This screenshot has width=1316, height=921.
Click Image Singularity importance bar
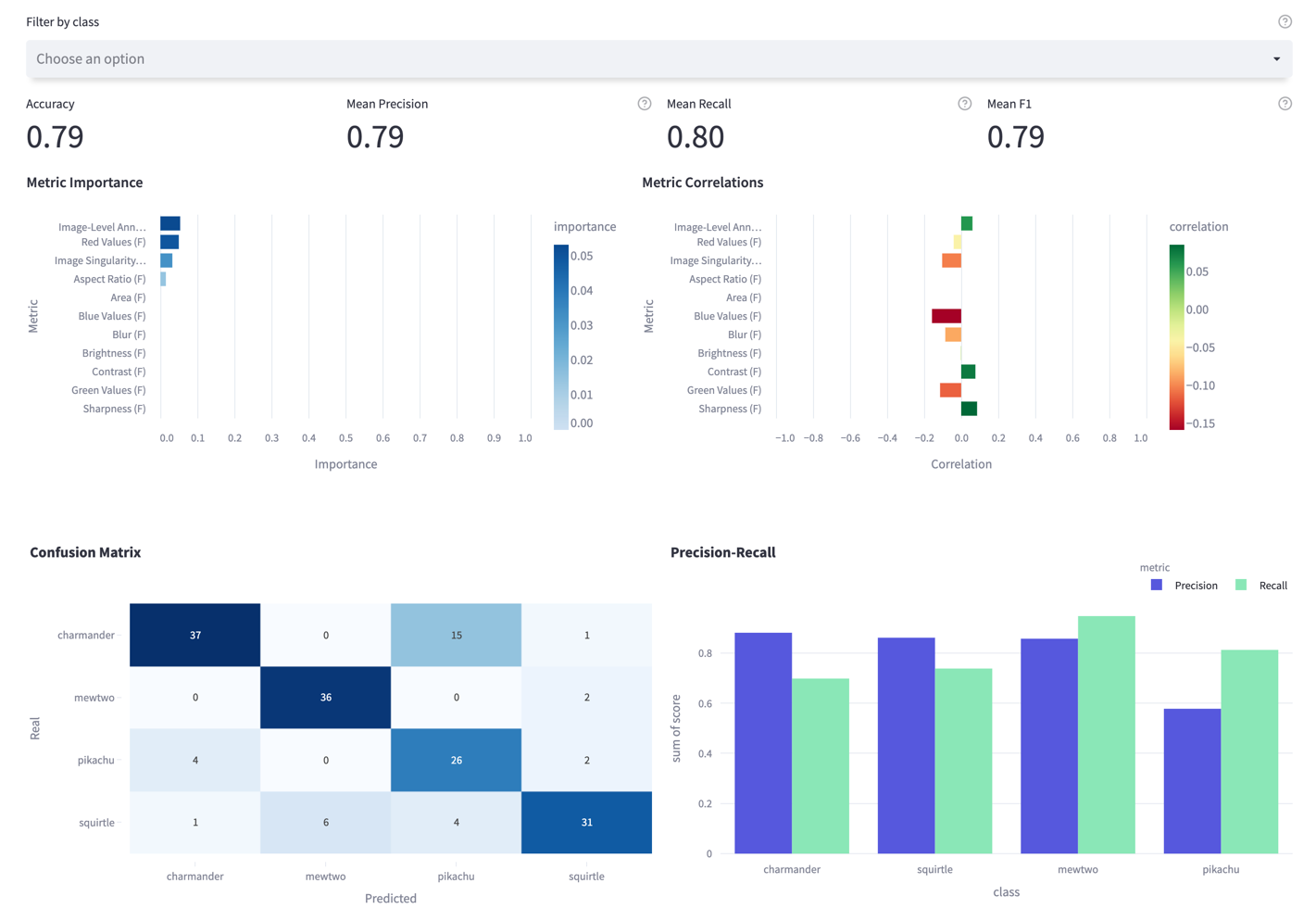click(x=167, y=260)
